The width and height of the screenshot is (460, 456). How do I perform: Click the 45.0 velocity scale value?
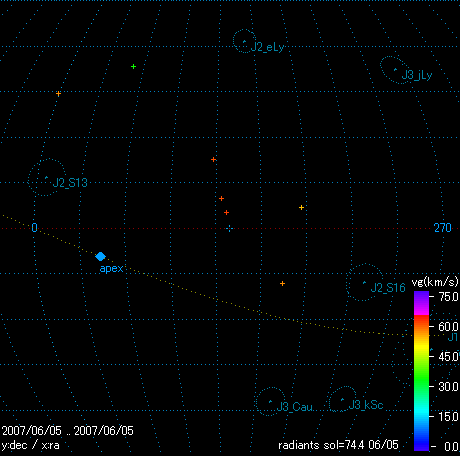point(448,357)
